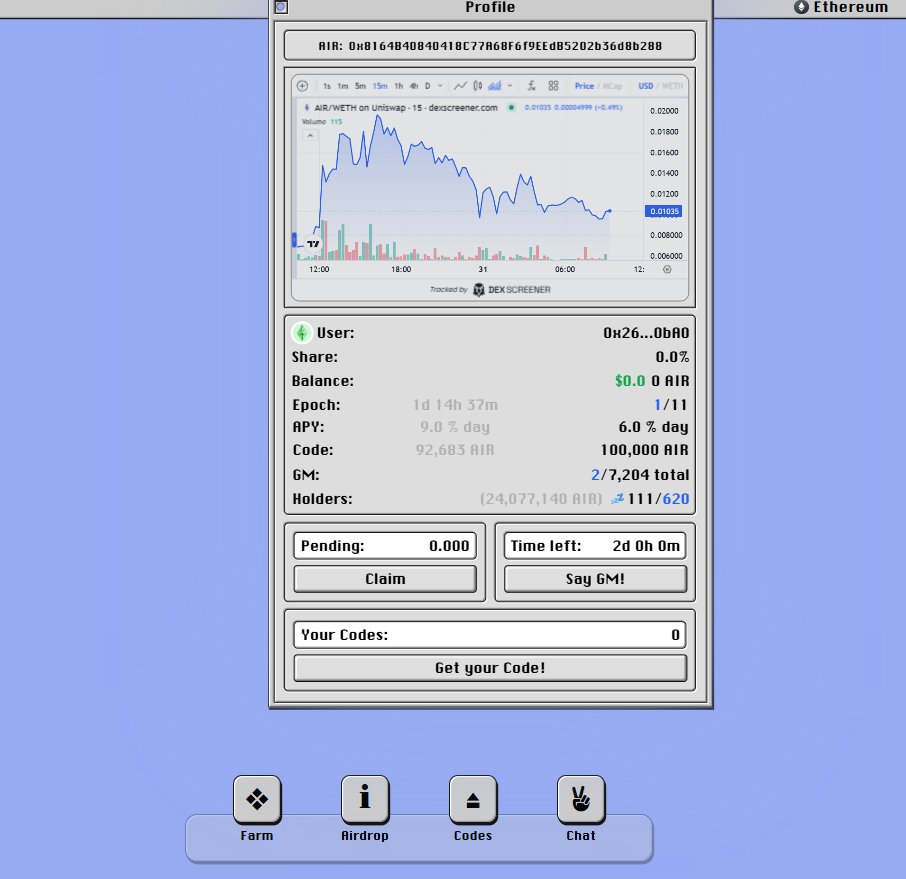The image size is (906, 879).
Task: Click the GM value 2/7,204 total
Action: tap(640, 474)
